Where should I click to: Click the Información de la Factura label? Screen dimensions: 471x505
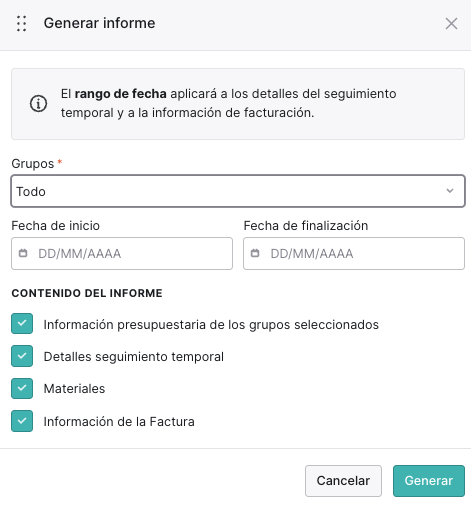pyautogui.click(x=119, y=422)
